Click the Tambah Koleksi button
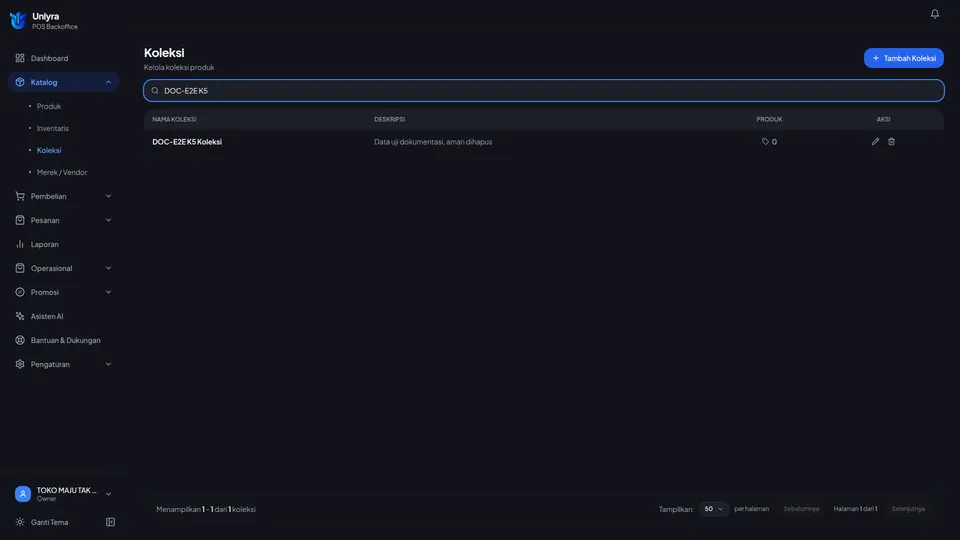 tap(904, 58)
